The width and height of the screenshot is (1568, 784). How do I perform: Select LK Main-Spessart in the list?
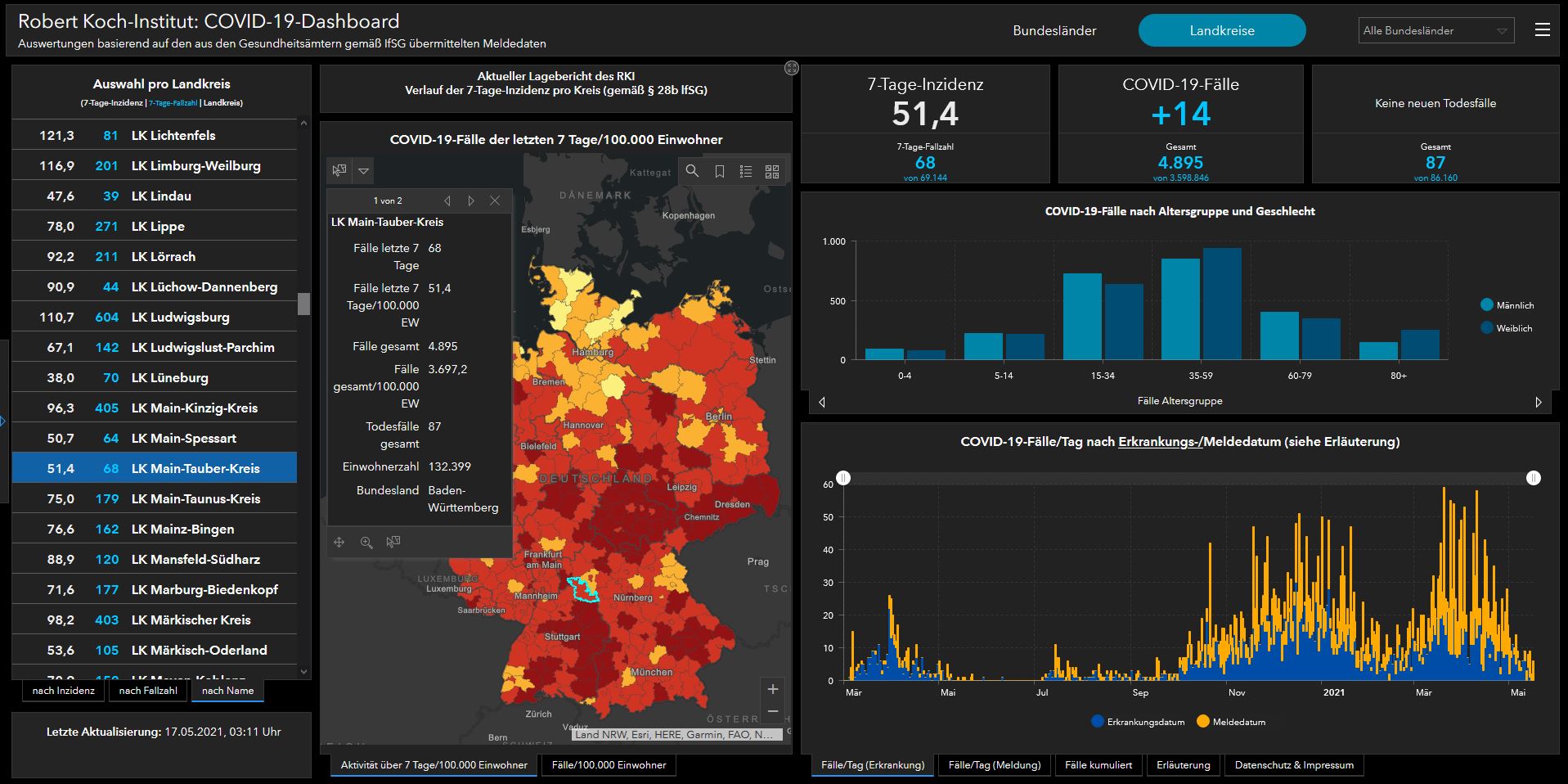coord(155,438)
